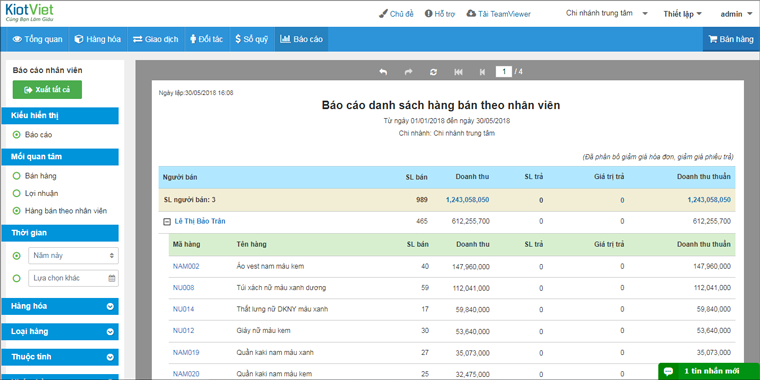760x380 pixels.
Task: Click Thắt lưng nữ DKNY màu xanh
Action: pyautogui.click(x=283, y=309)
